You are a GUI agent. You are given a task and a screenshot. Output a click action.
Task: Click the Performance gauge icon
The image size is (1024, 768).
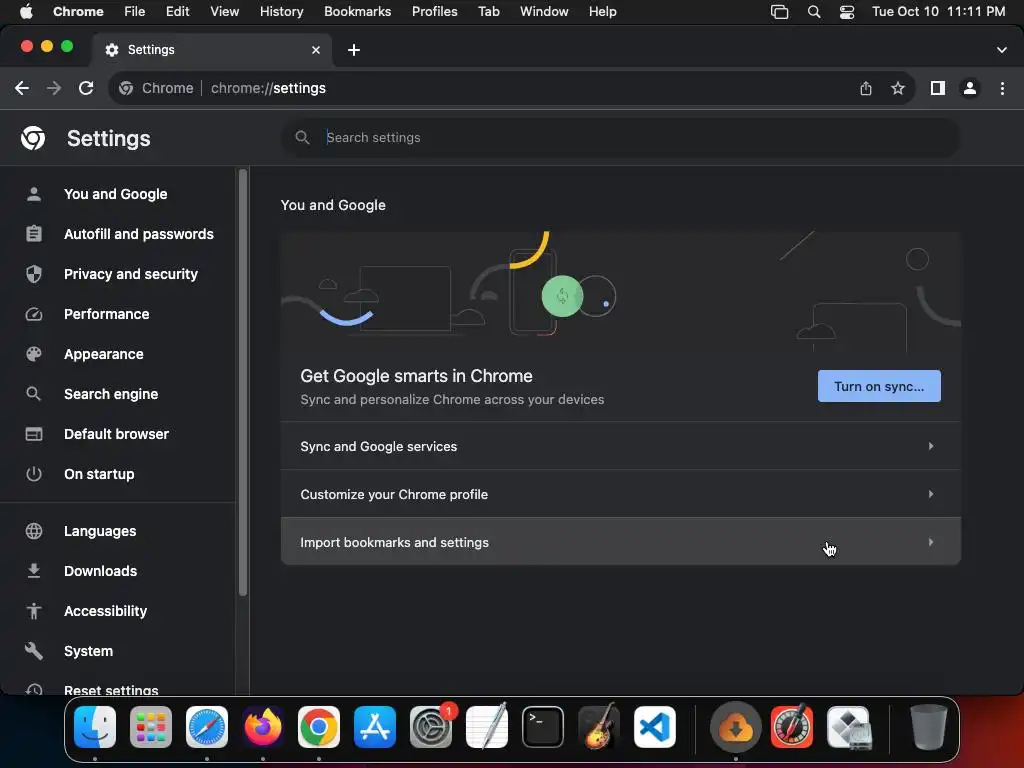pyautogui.click(x=34, y=314)
